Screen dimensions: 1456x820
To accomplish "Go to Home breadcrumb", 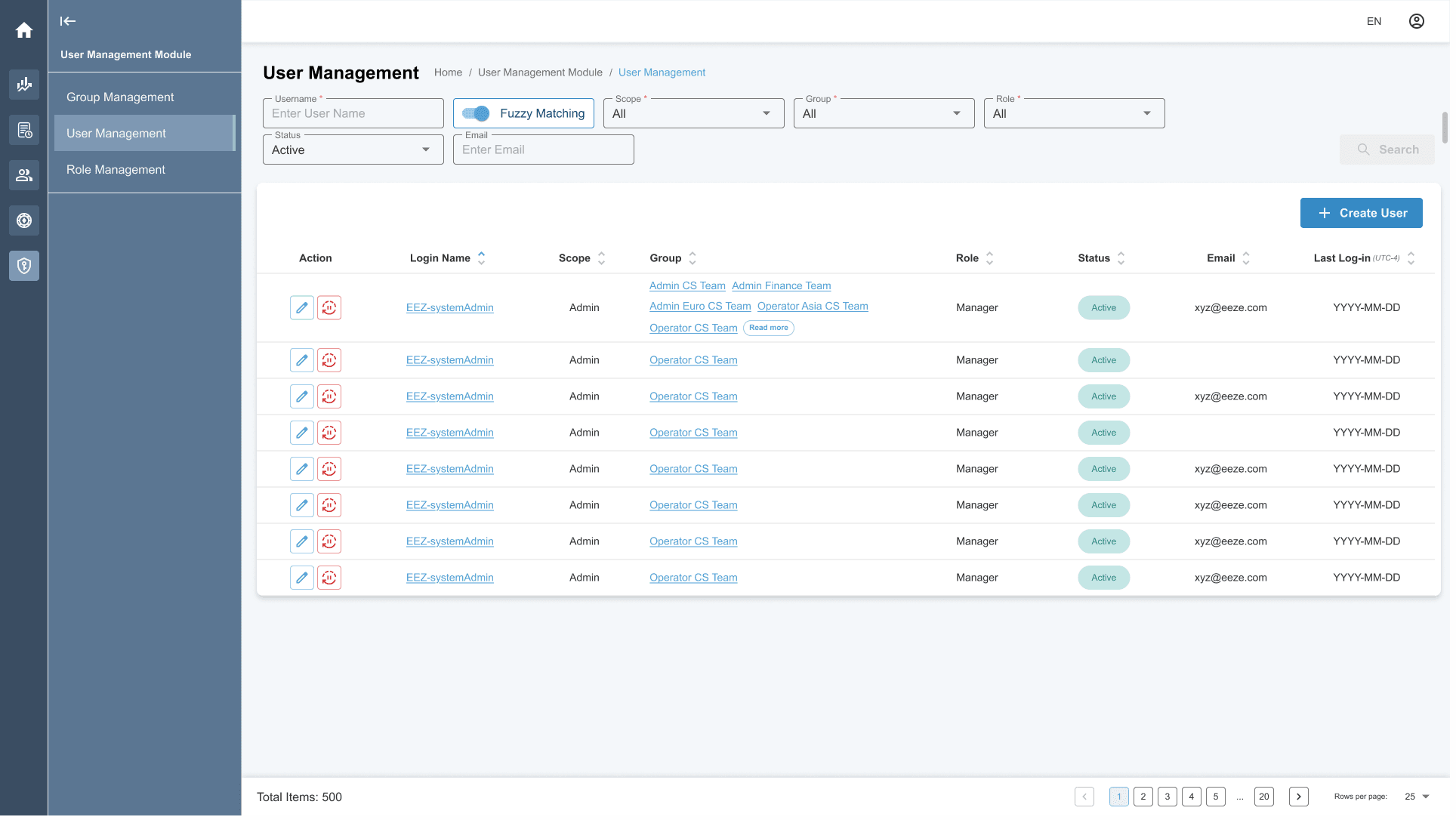I will [450, 72].
